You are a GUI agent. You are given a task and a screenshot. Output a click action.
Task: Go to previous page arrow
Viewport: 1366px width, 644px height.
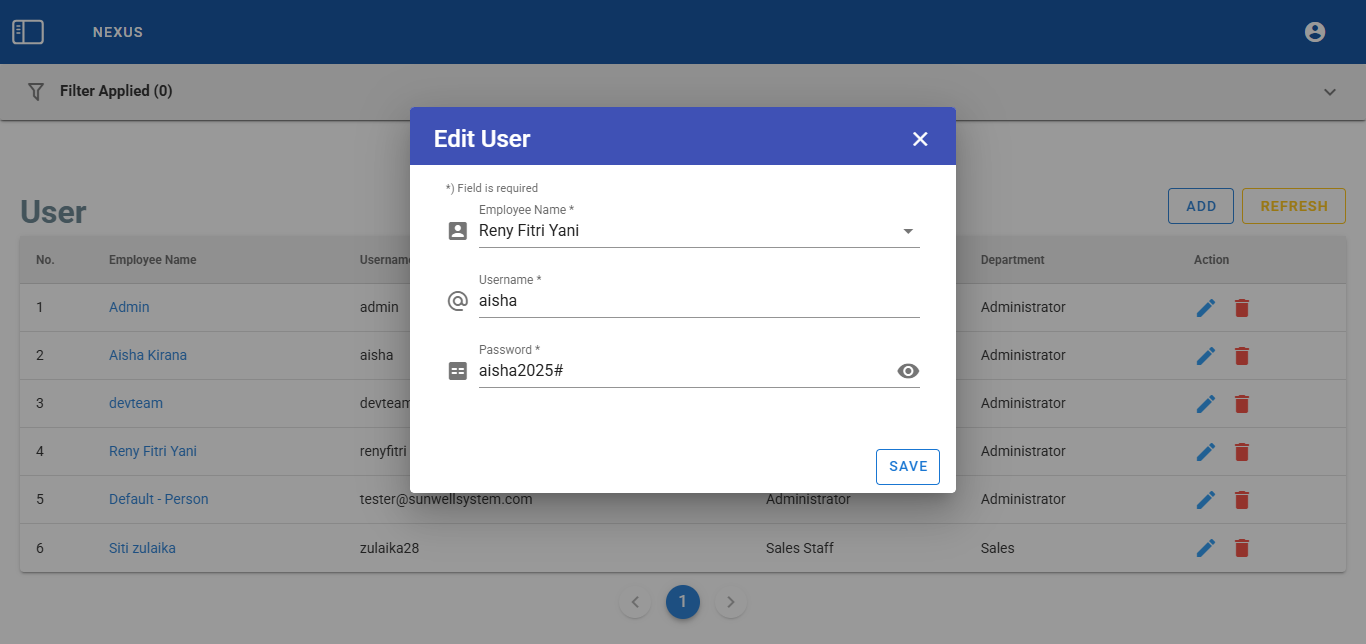(x=635, y=602)
